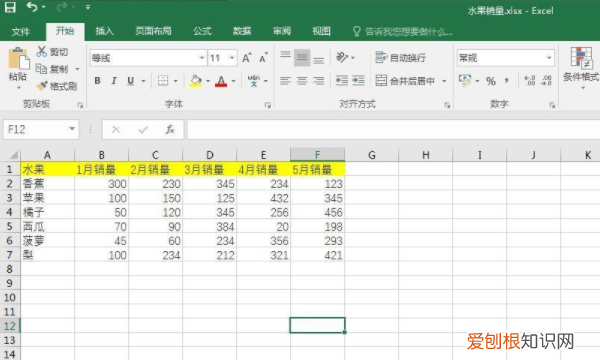This screenshot has height=360, width=600.
Task: Apply yellow fill color bucket
Action: tap(196, 81)
